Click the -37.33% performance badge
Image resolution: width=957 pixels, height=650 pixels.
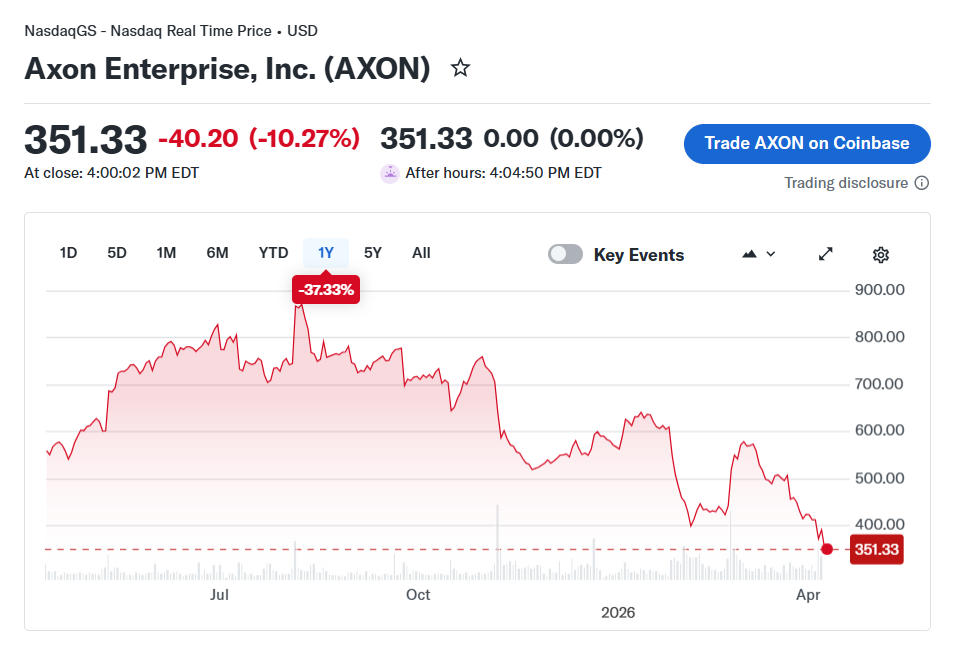click(x=326, y=290)
